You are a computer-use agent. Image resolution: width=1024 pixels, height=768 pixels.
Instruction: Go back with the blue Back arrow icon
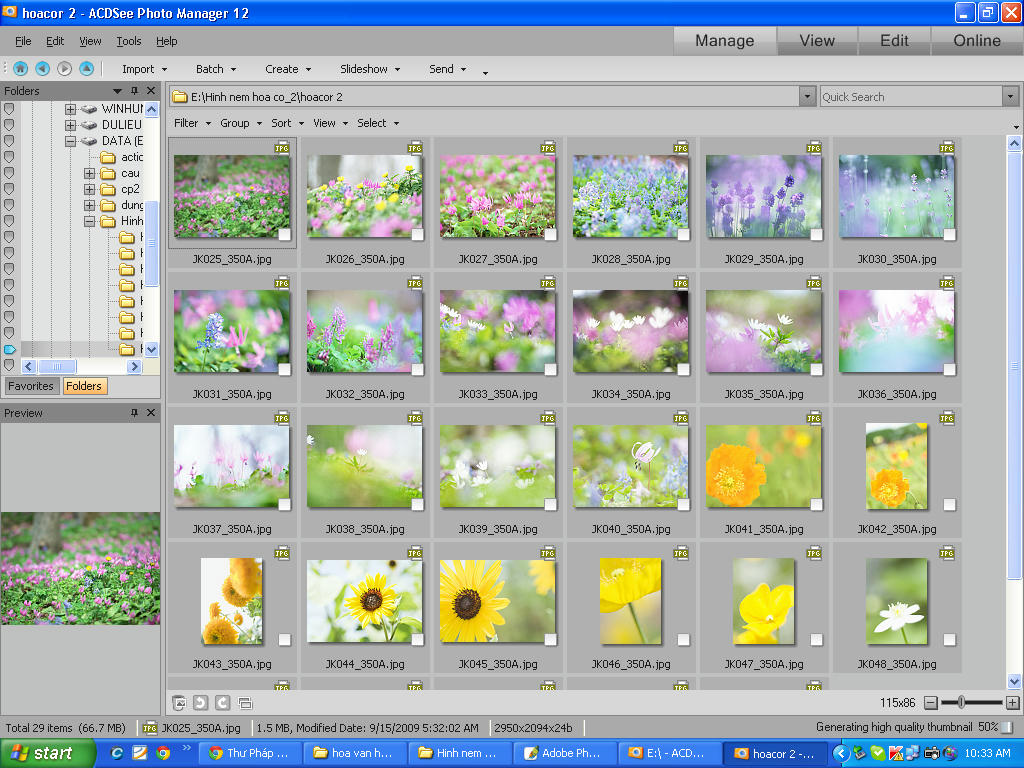pyautogui.click(x=42, y=69)
